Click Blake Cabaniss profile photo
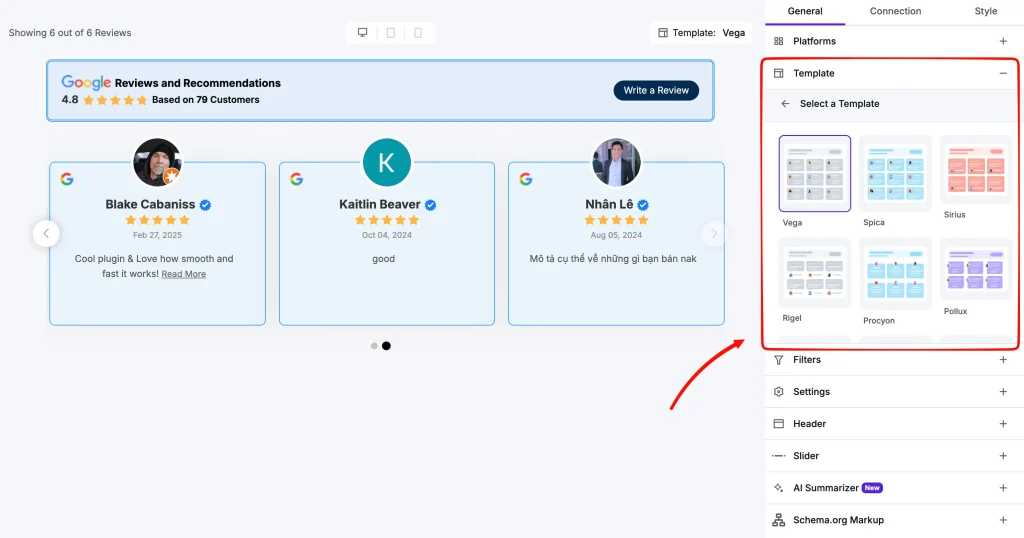The image size is (1024, 538). click(x=157, y=162)
